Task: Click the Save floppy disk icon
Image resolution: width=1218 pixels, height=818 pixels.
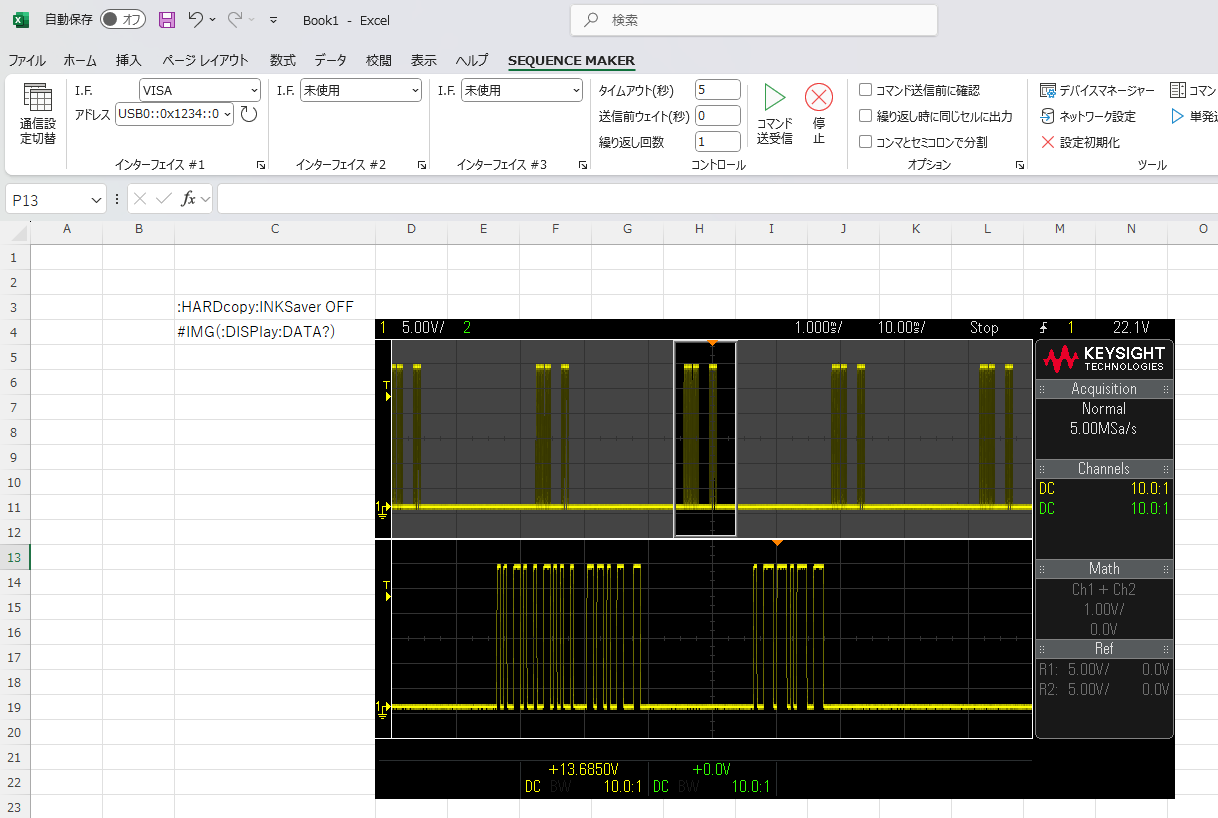Action: point(167,19)
